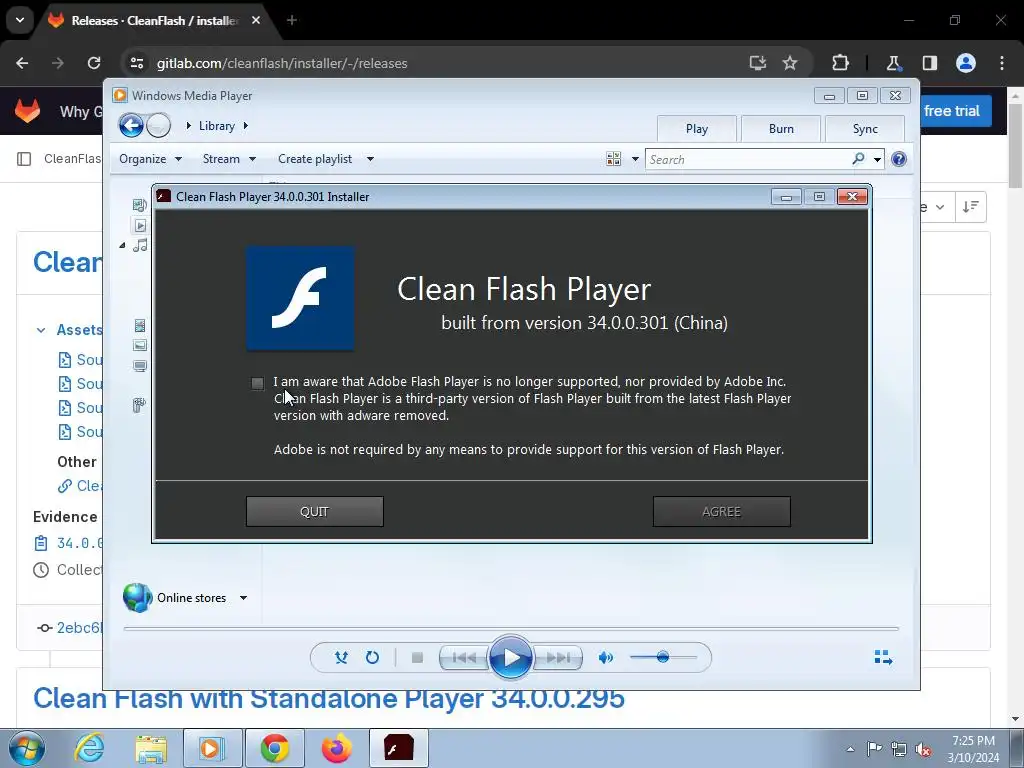Image resolution: width=1024 pixels, height=768 pixels.
Task: Click the AGREE button in installer
Action: 722,511
